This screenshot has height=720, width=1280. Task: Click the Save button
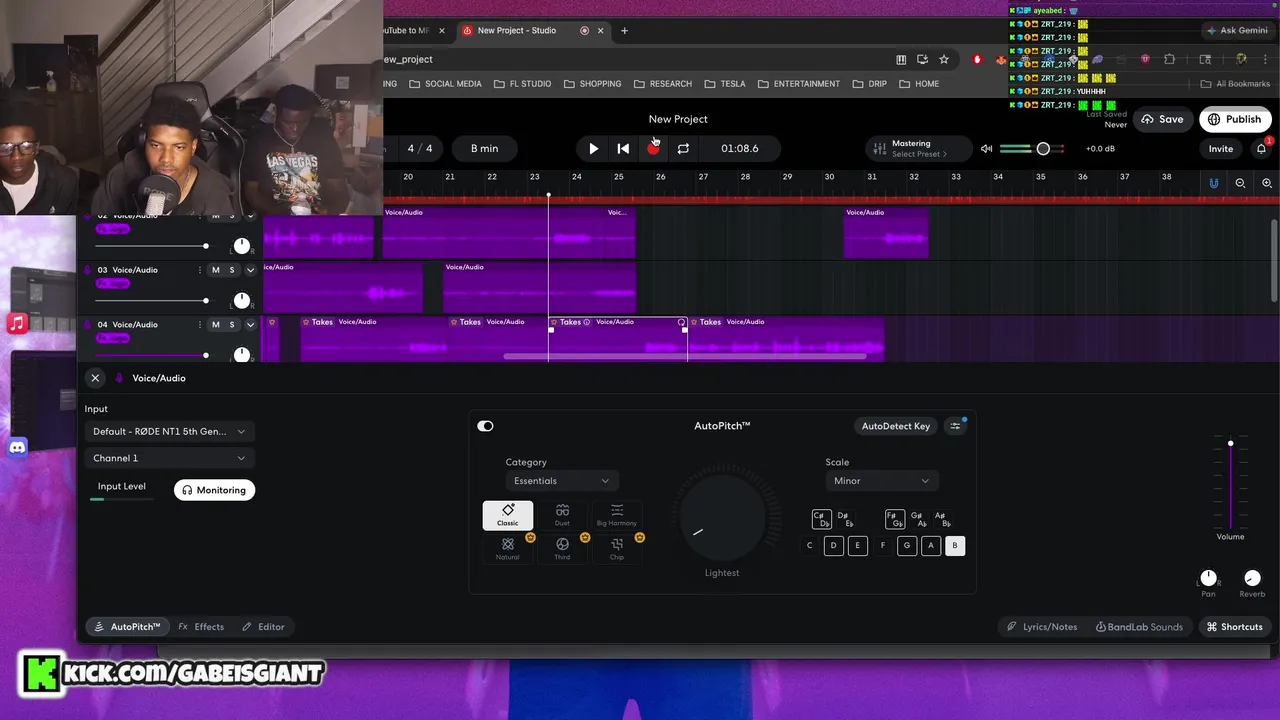point(1163,119)
